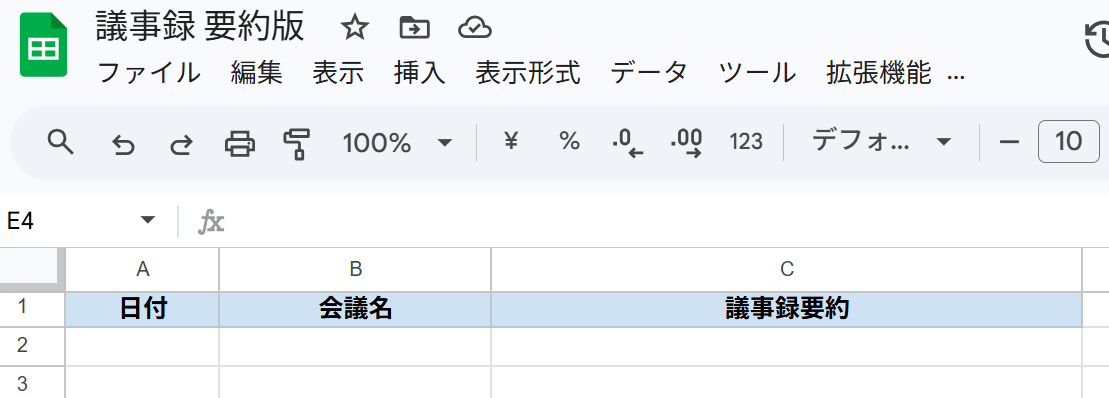The width and height of the screenshot is (1109, 398).
Task: Click the move to folder icon
Action: tap(414, 28)
